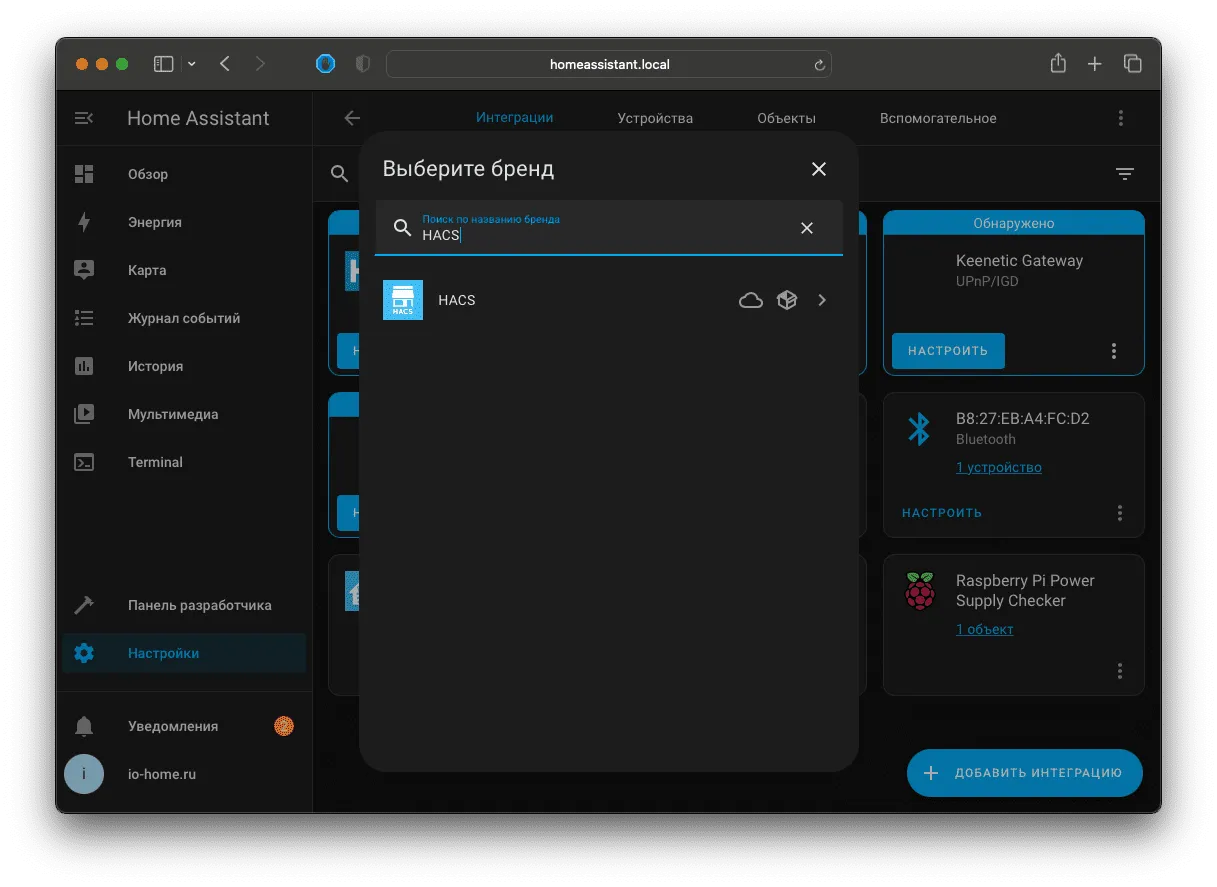Open the Энергия lightning icon

pos(84,222)
